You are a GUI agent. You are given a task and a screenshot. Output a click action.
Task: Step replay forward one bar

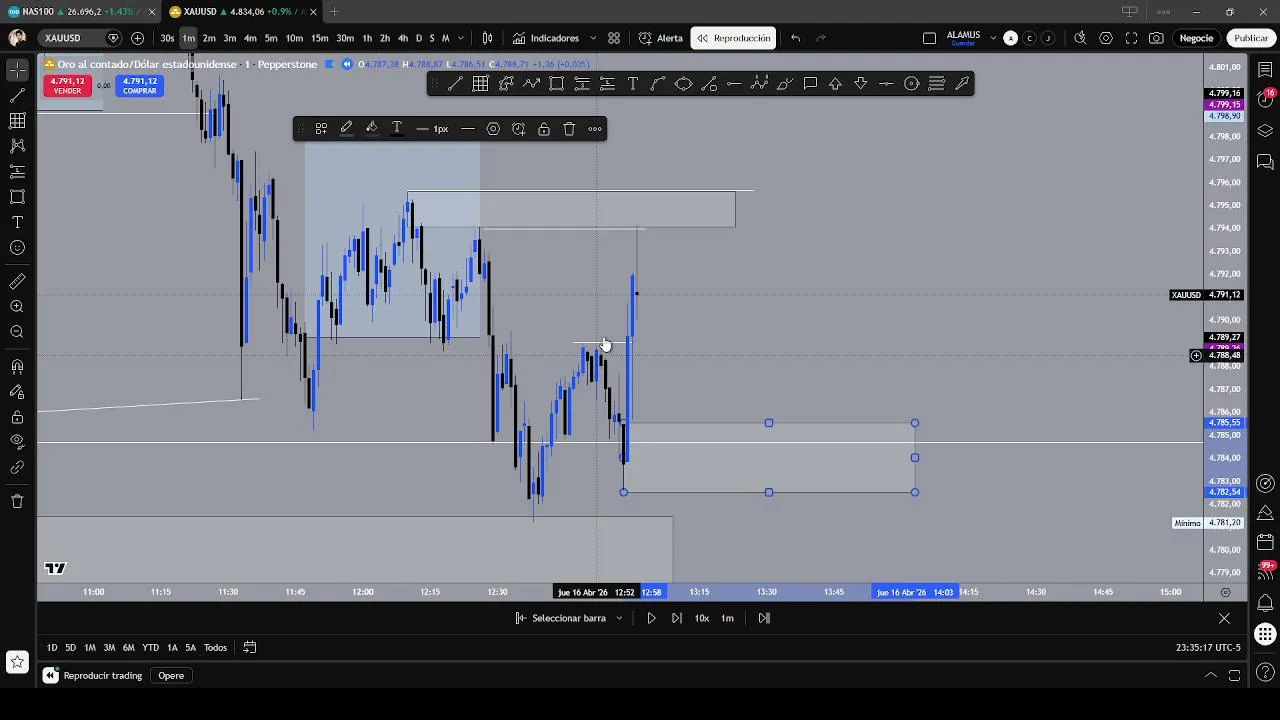[x=677, y=618]
